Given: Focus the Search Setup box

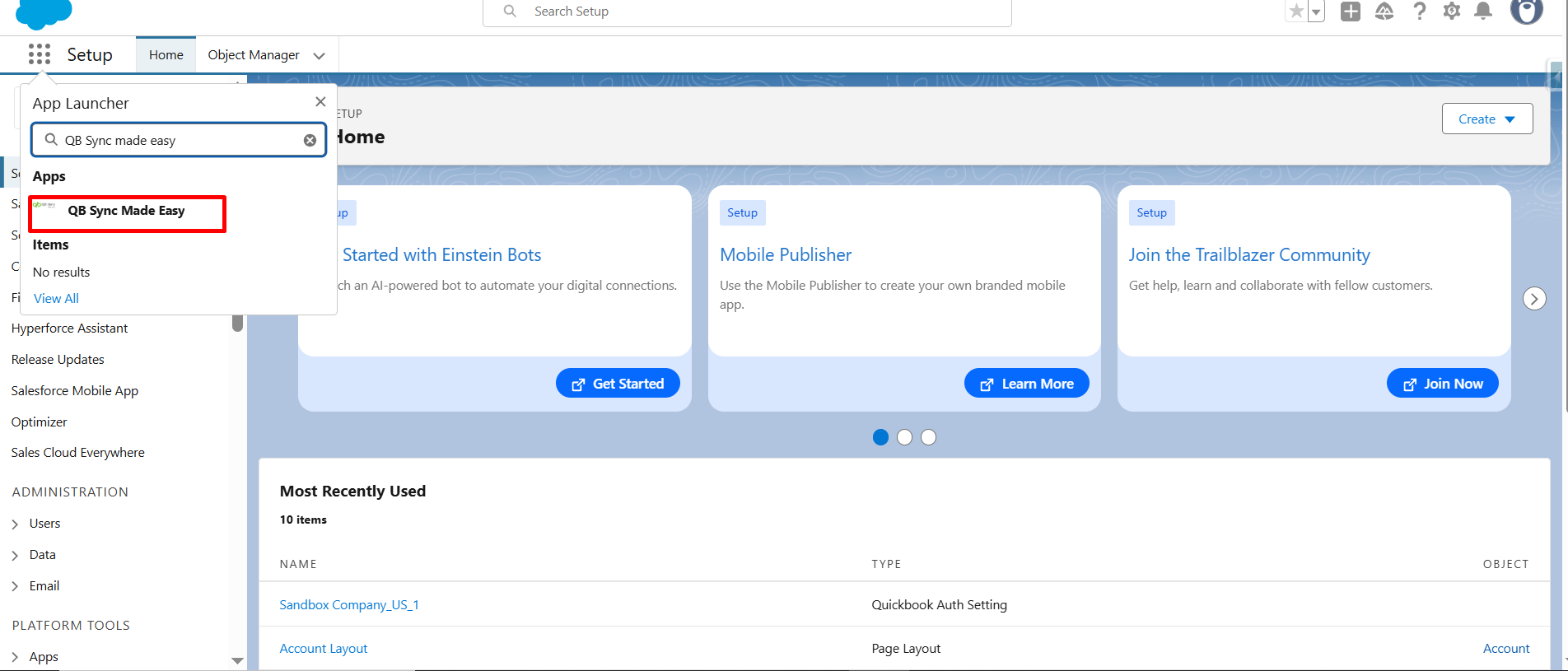Looking at the screenshot, I should pos(747,12).
